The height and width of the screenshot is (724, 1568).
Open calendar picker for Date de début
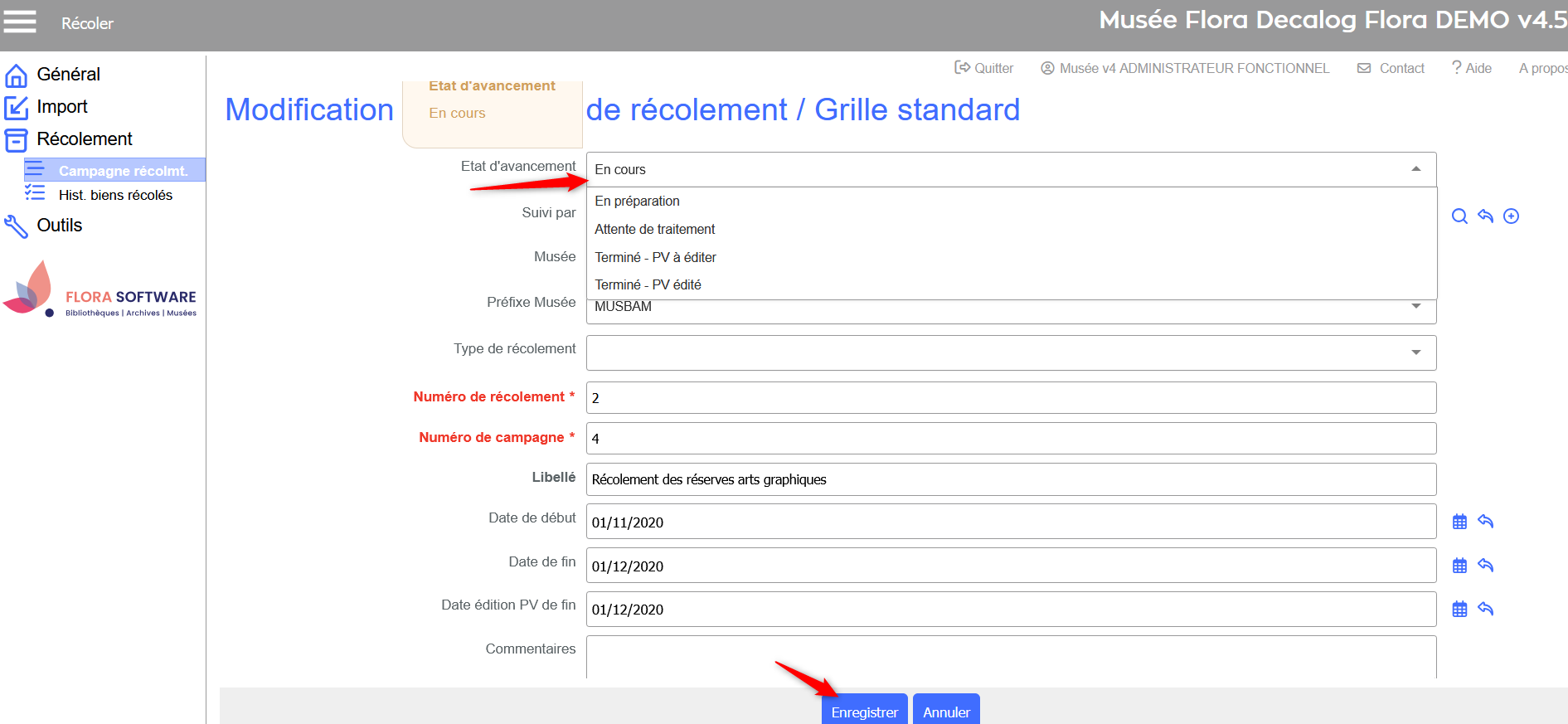pos(1459,522)
